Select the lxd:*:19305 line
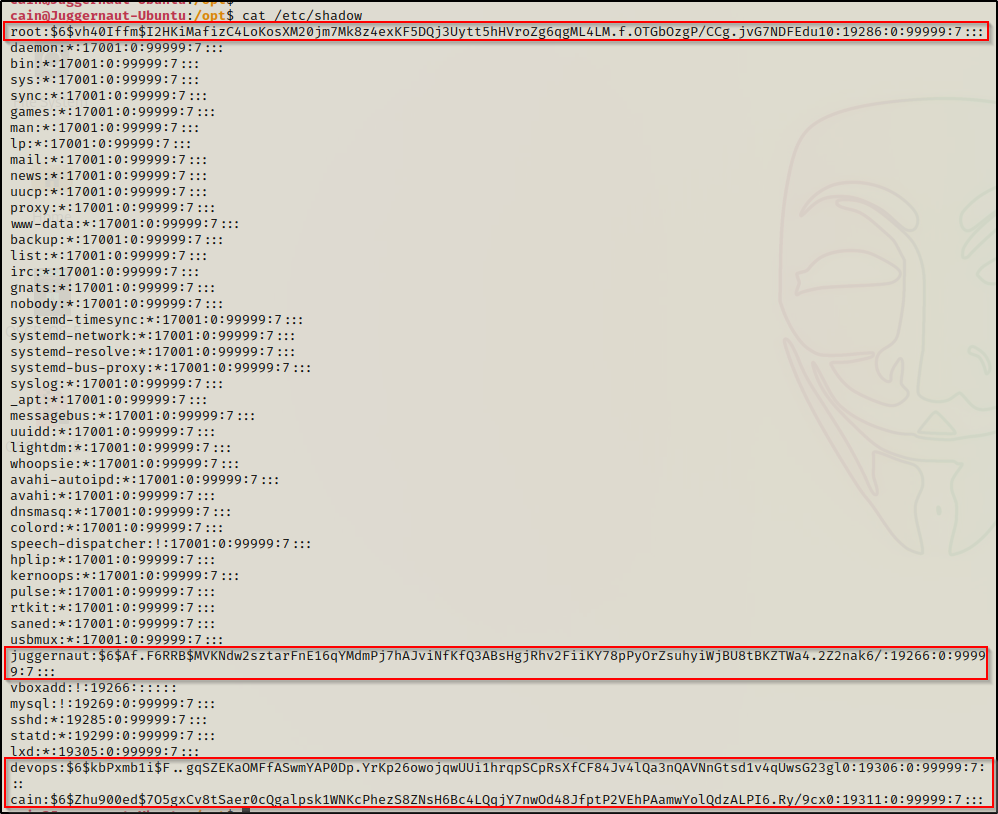The width and height of the screenshot is (998, 814). 104,752
